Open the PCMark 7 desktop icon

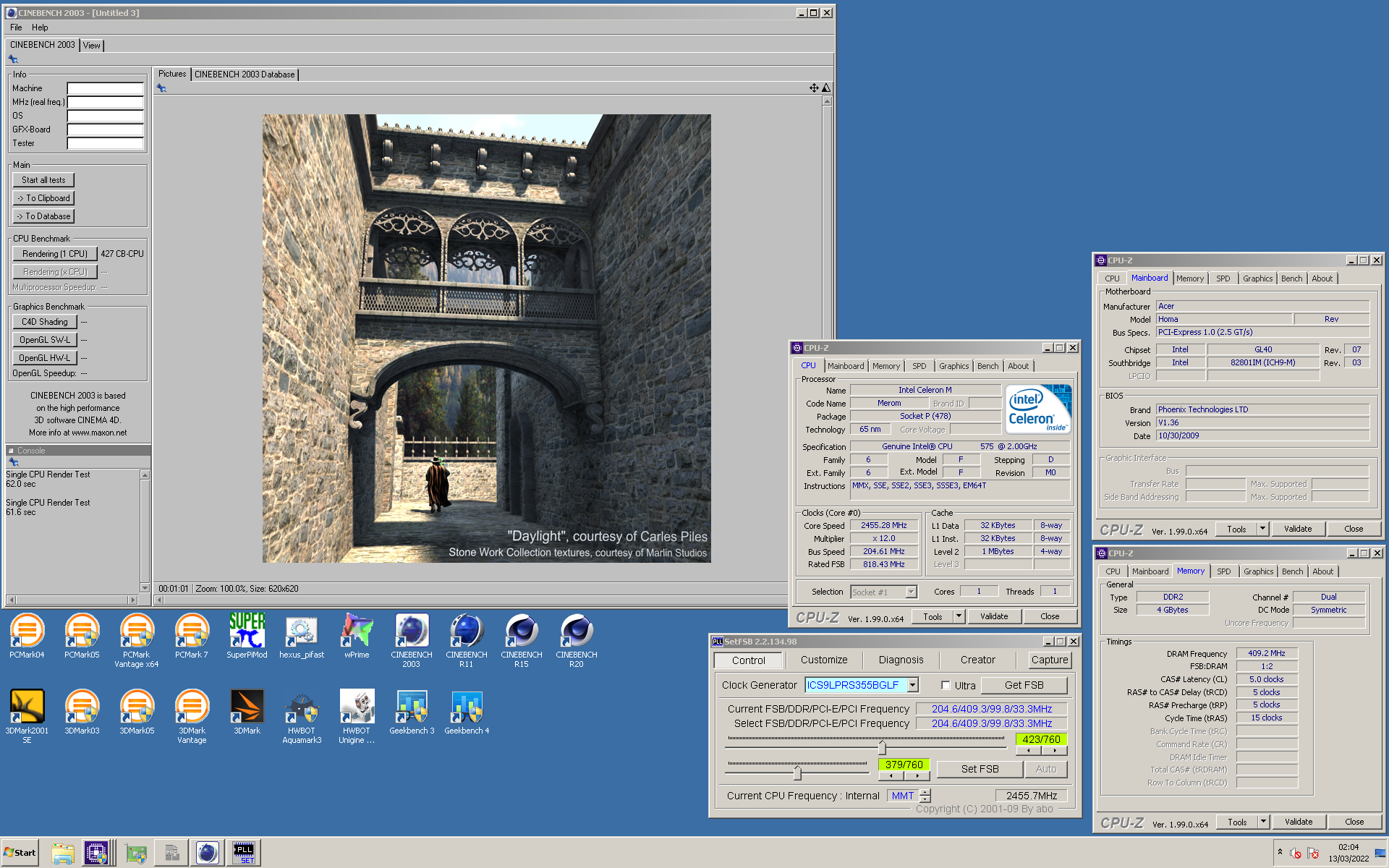coord(192,636)
